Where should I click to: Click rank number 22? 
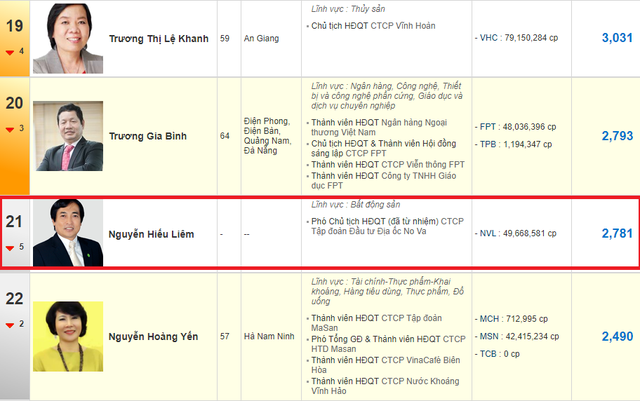[x=14, y=299]
